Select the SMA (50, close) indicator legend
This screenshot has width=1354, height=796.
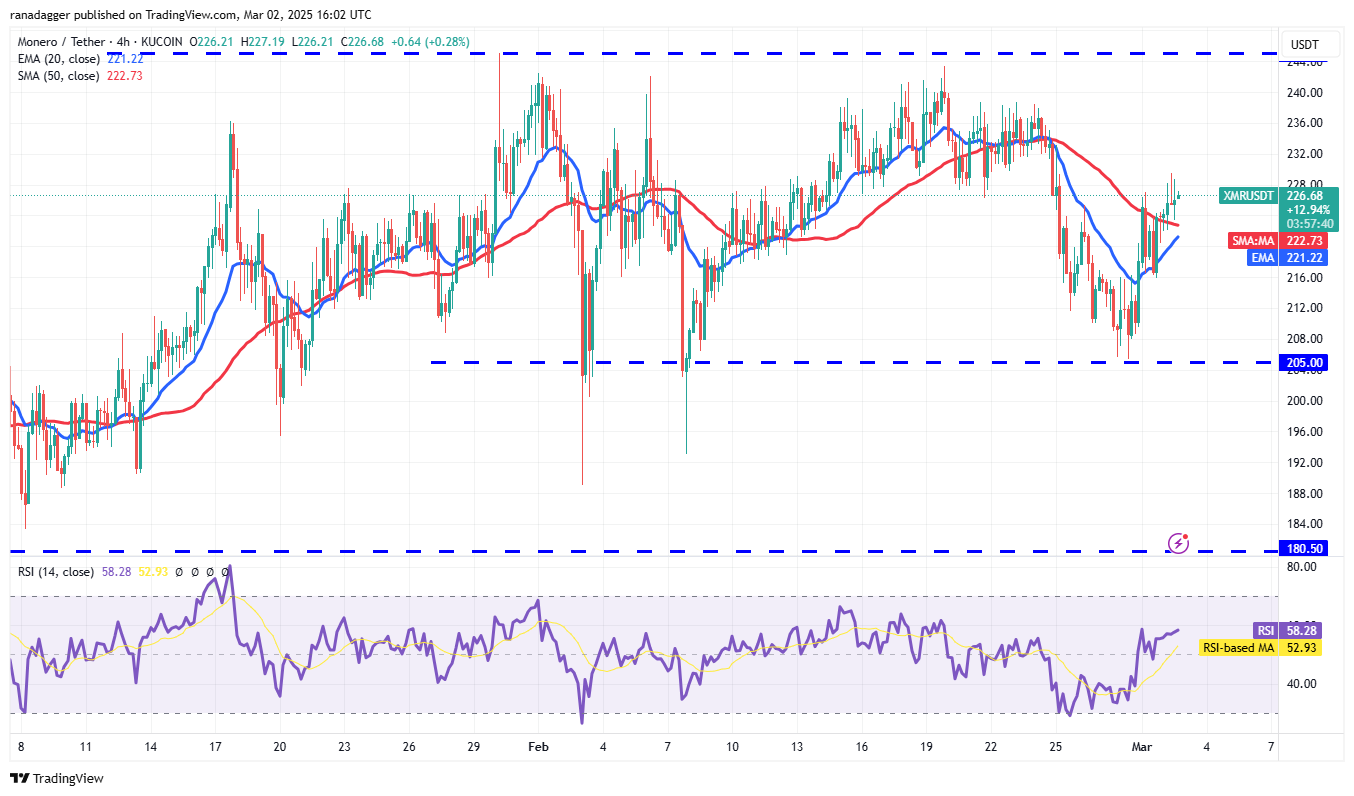(56, 75)
